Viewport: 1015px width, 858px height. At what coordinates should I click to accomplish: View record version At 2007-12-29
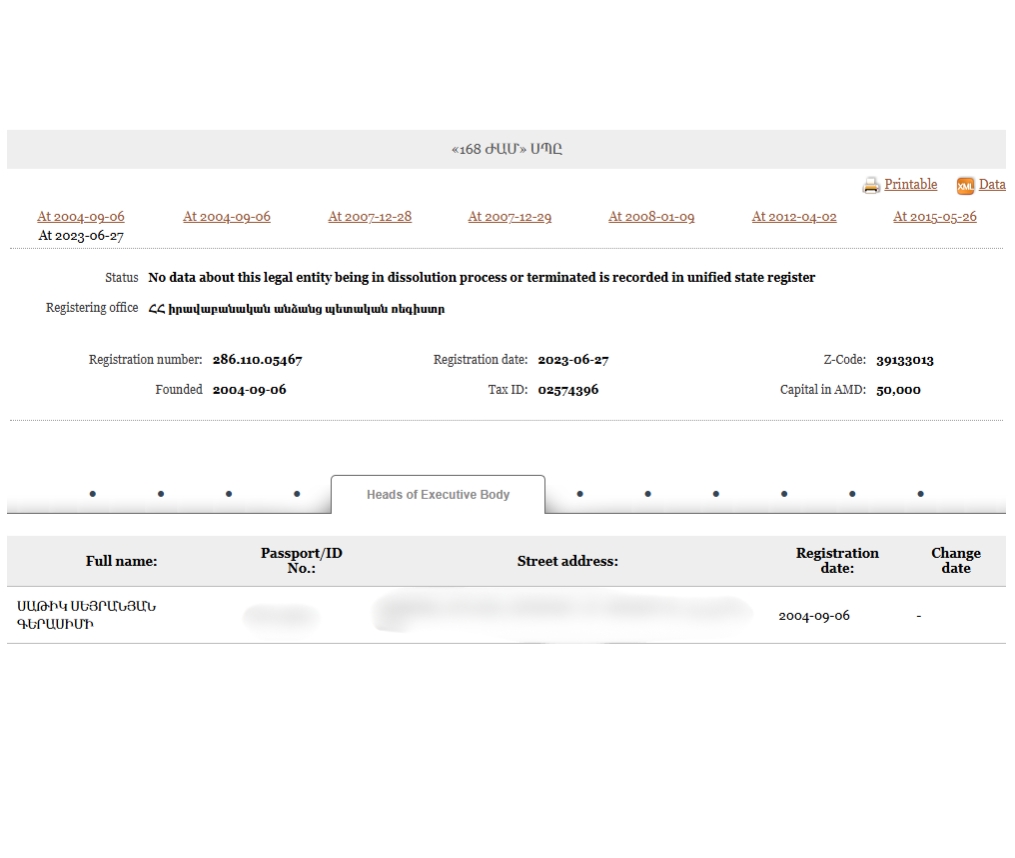click(x=510, y=216)
